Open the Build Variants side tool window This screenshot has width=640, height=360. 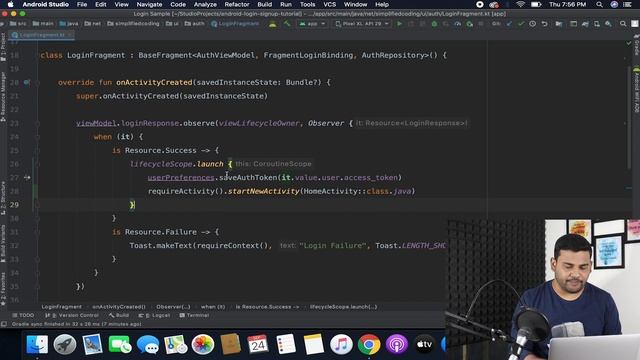coord(3,243)
